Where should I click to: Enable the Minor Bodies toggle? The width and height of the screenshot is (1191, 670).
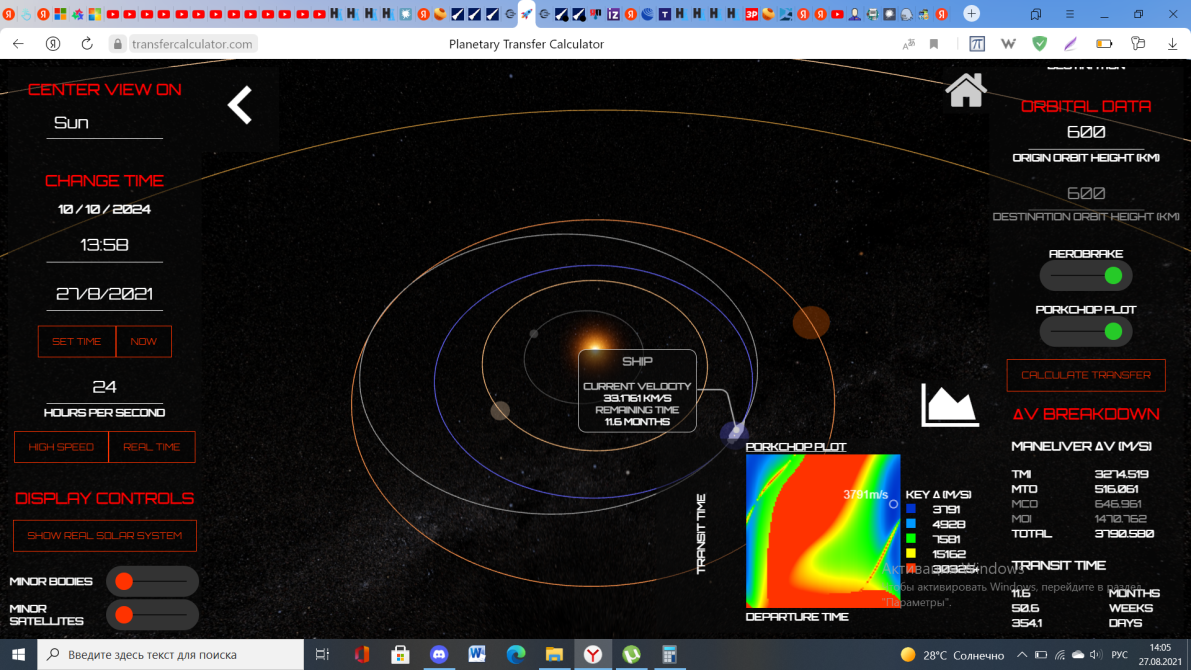[x=152, y=581]
